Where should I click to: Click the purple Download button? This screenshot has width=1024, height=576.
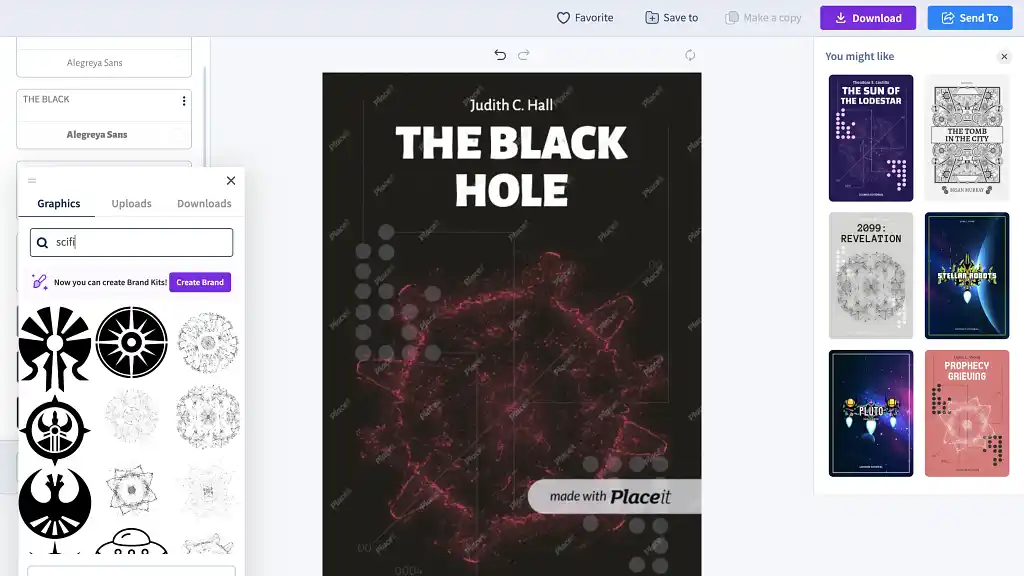coord(868,18)
